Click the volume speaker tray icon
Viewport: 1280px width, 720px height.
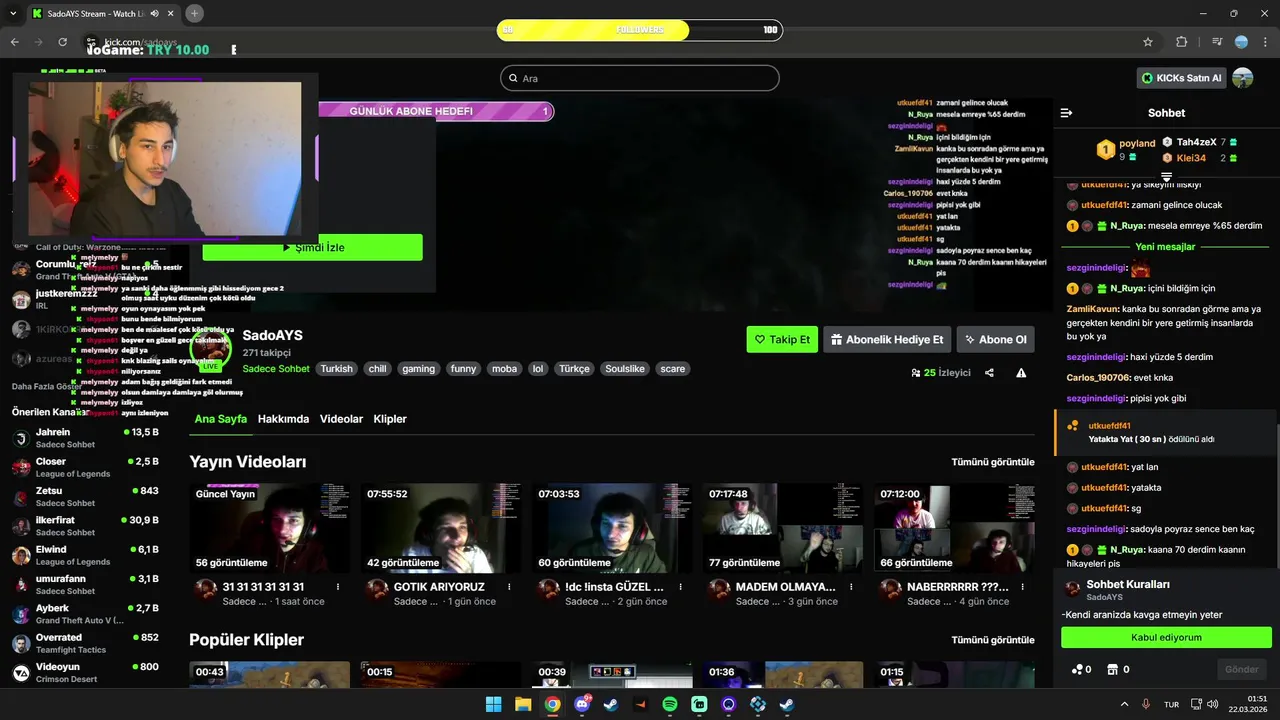click(x=1212, y=704)
